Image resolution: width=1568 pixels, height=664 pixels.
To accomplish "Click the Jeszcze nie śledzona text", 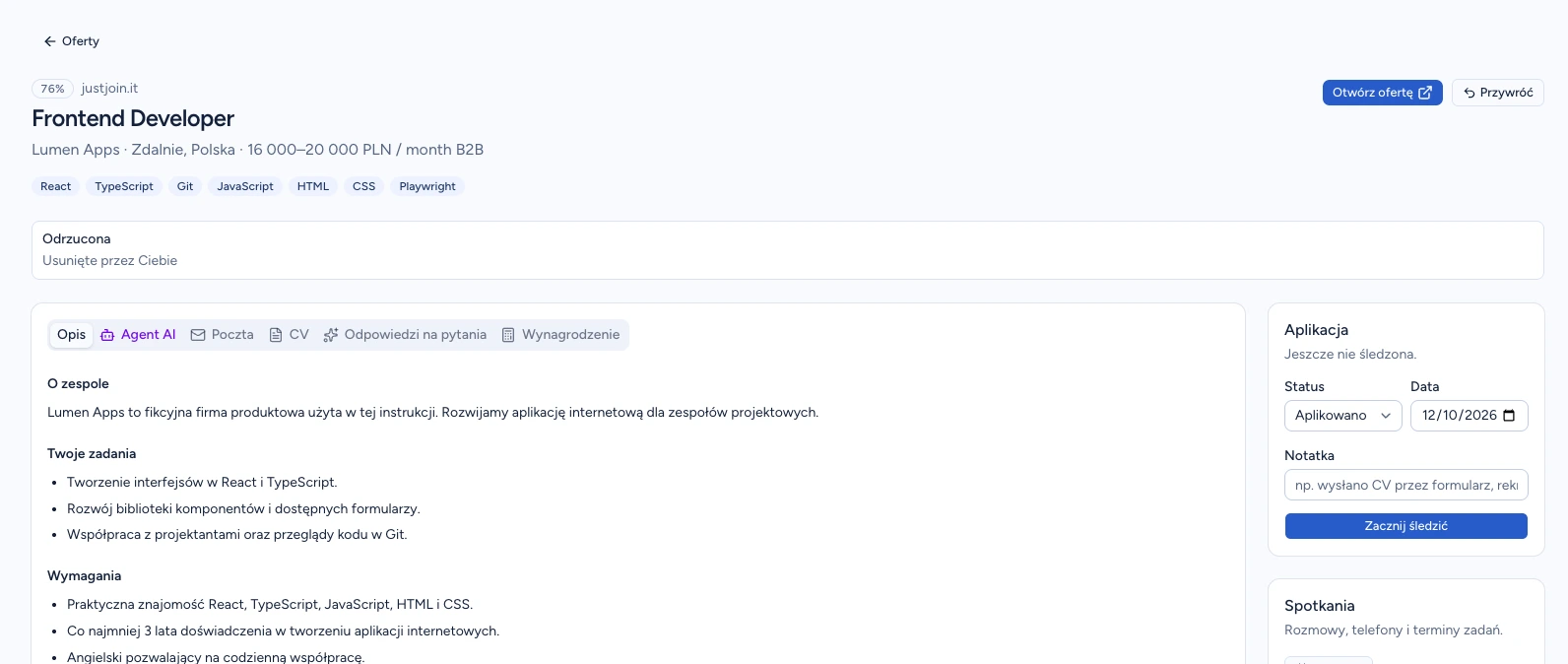I will 1350,355.
